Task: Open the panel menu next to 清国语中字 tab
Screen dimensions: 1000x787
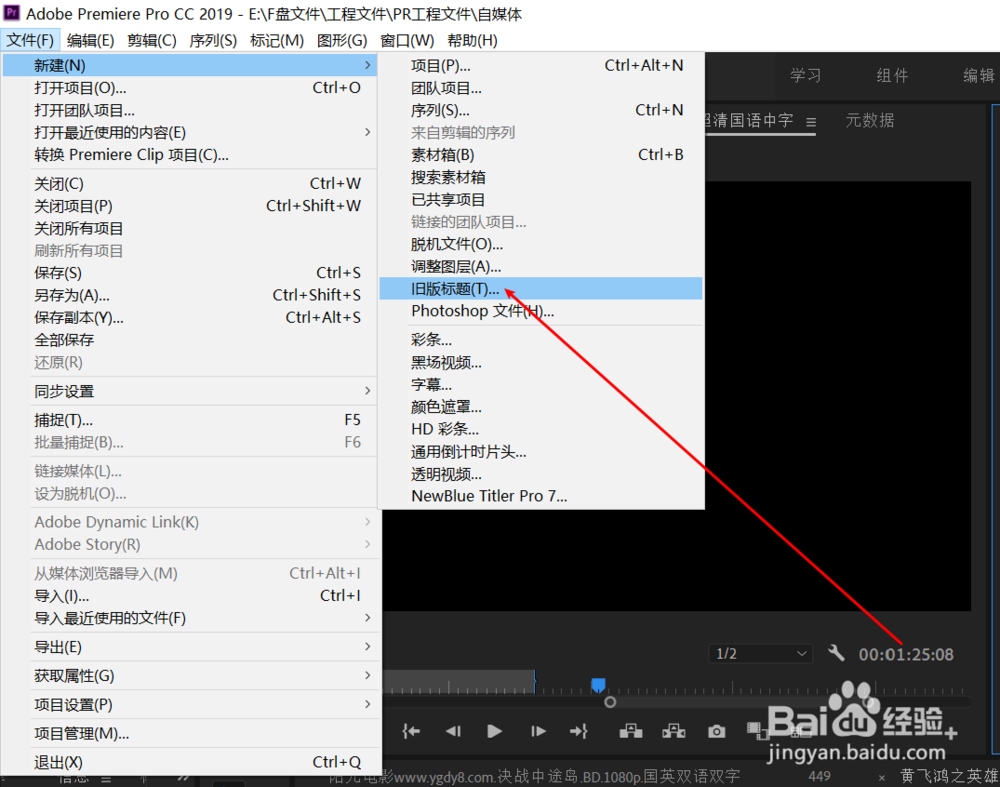Action: tap(811, 122)
